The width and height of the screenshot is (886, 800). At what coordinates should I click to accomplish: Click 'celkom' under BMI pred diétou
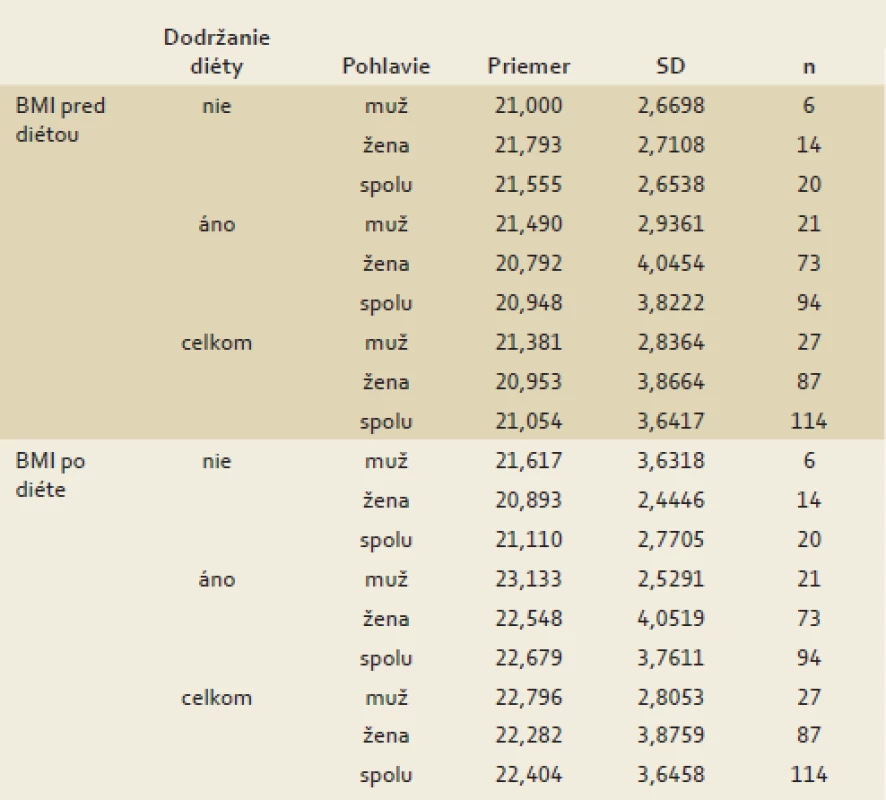pos(217,342)
